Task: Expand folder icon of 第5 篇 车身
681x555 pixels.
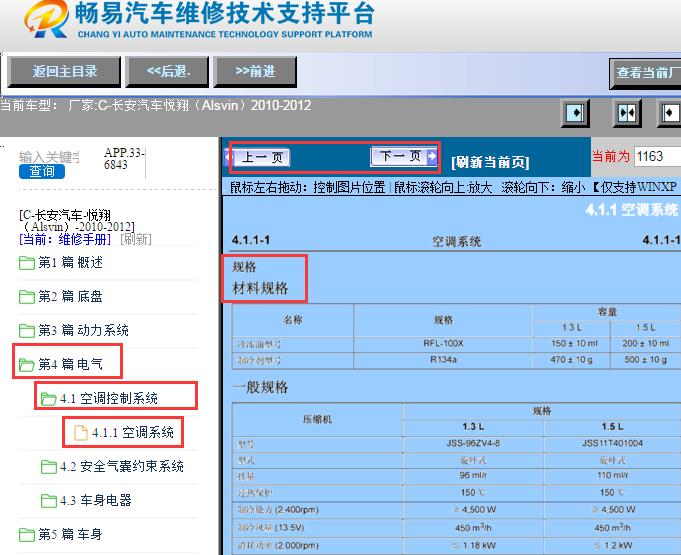Action: [27, 534]
